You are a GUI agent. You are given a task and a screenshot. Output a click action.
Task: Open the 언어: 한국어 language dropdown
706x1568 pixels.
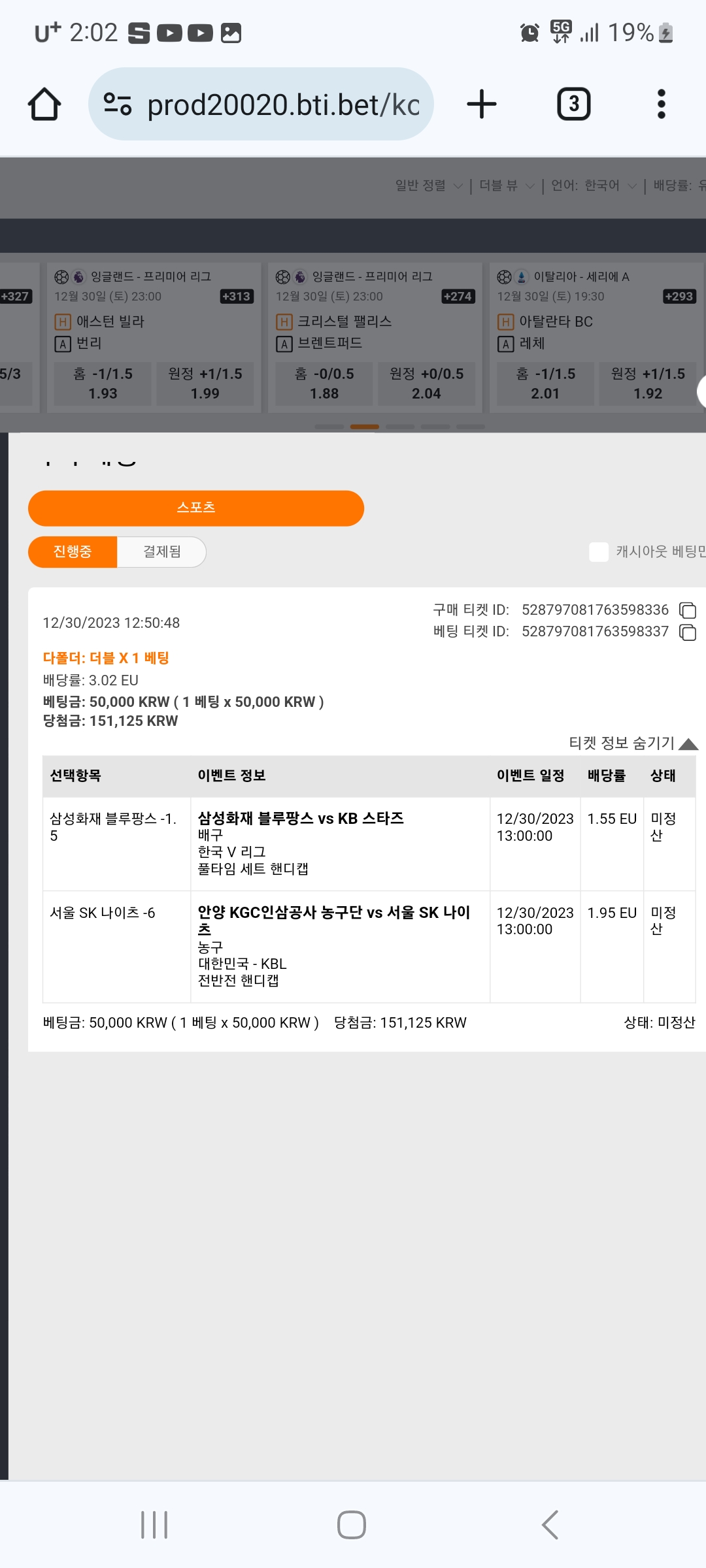(x=594, y=186)
